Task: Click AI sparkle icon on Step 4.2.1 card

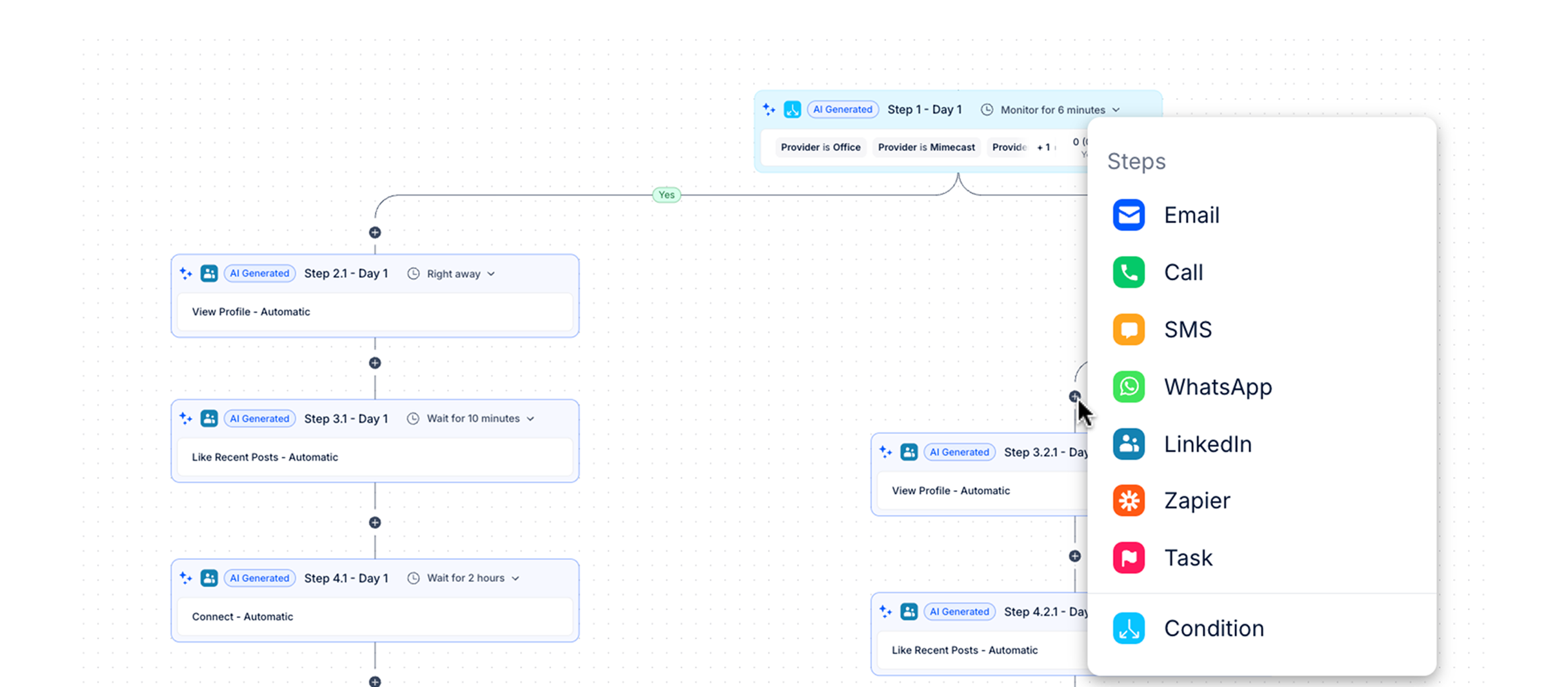Action: tap(885, 612)
